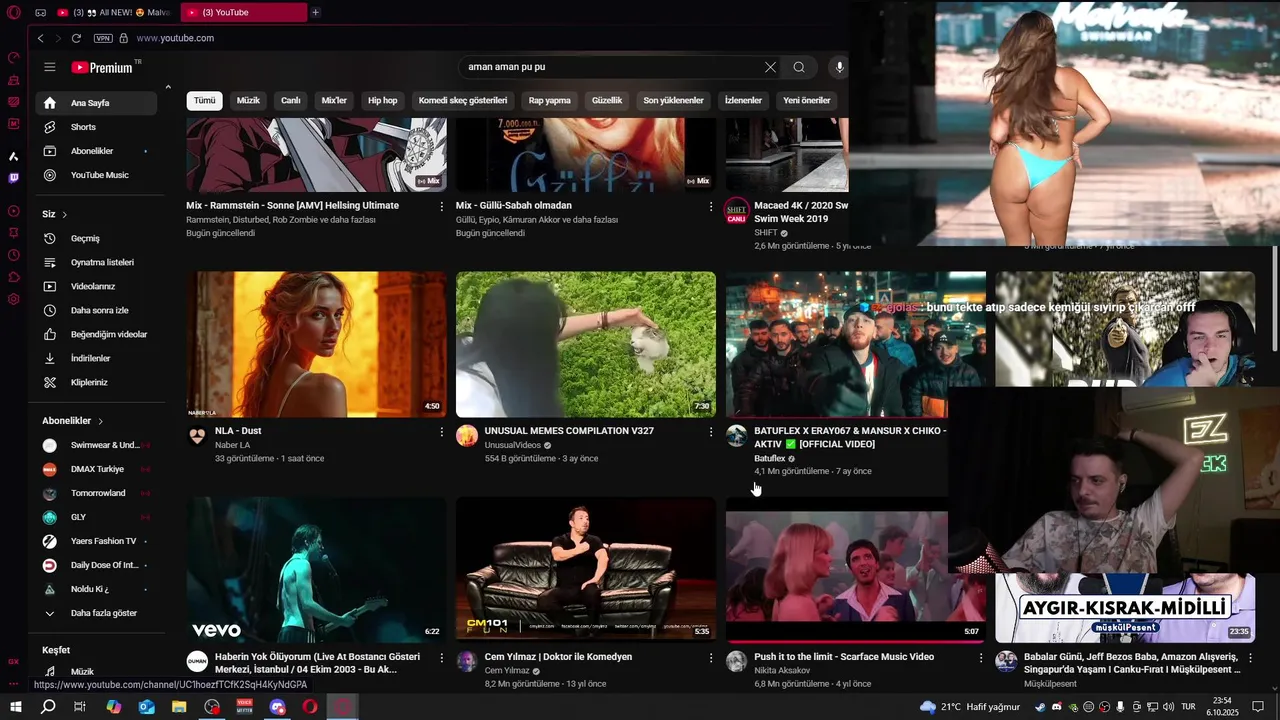The height and width of the screenshot is (720, 1280).
Task: Select the Müzik filter chip
Action: coord(248,100)
